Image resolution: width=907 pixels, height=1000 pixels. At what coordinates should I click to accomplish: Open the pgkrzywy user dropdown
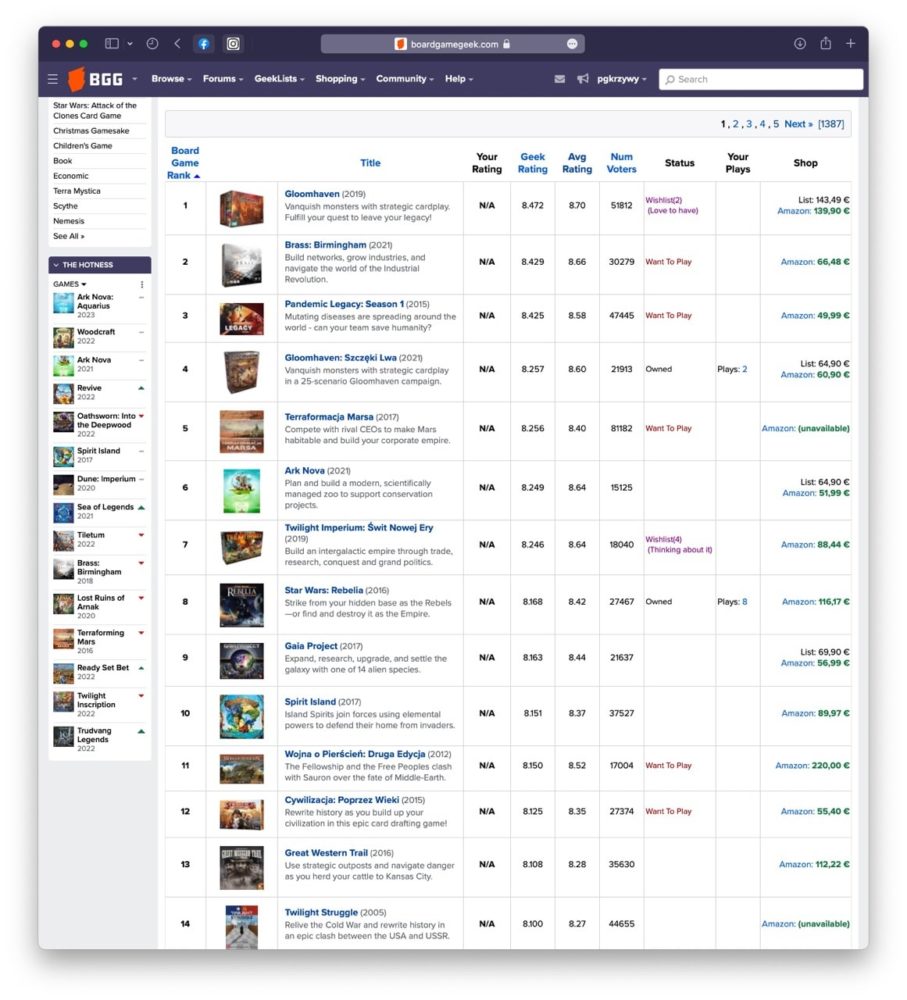pyautogui.click(x=621, y=79)
